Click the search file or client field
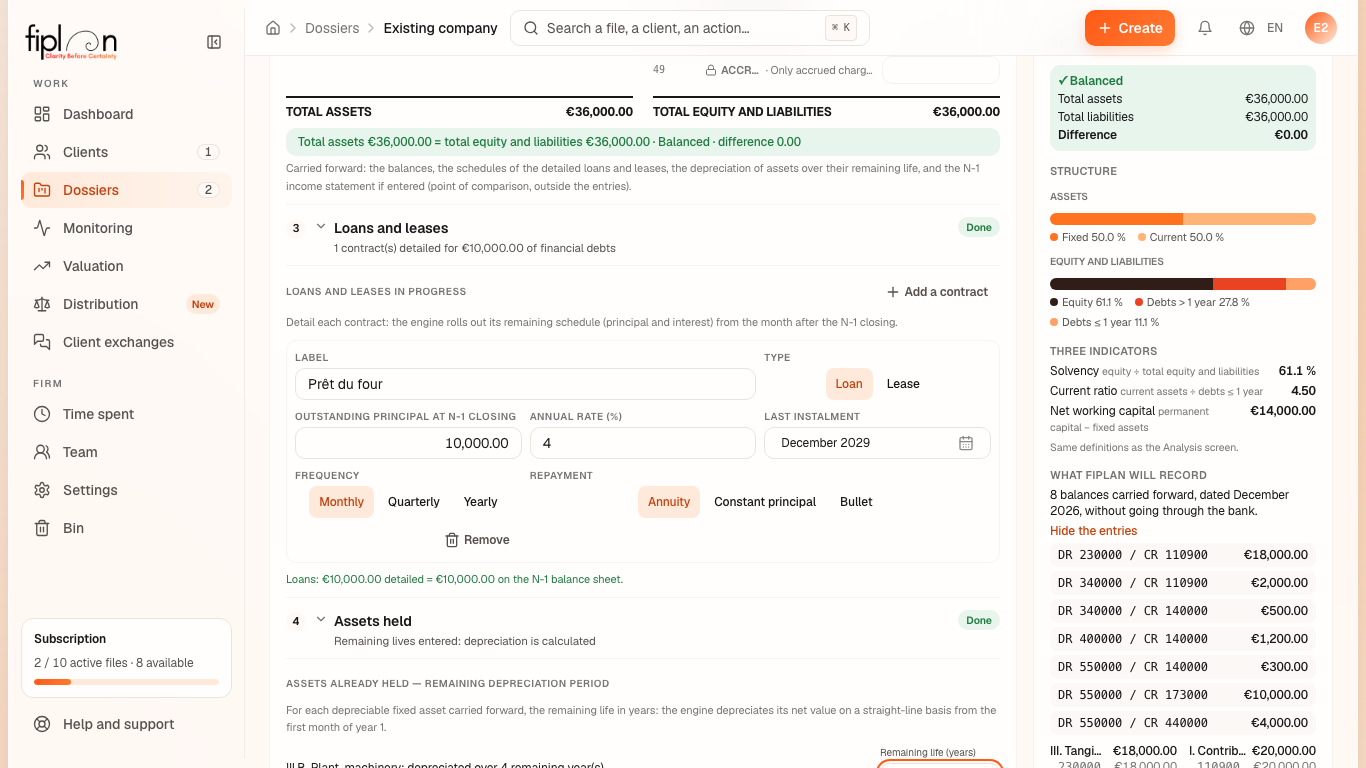The height and width of the screenshot is (768, 1366). [690, 28]
